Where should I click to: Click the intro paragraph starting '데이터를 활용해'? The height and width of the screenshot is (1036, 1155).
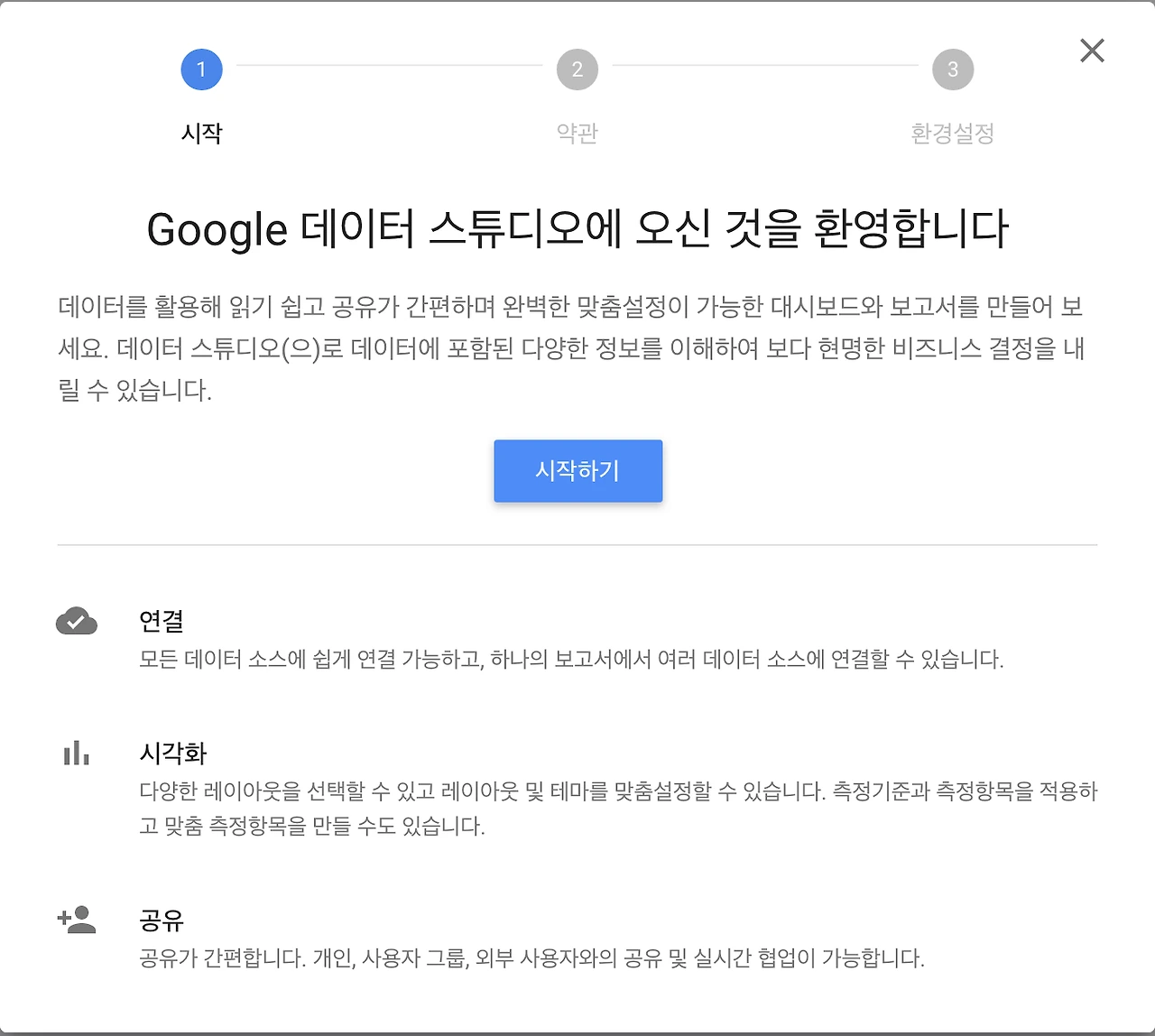572,348
